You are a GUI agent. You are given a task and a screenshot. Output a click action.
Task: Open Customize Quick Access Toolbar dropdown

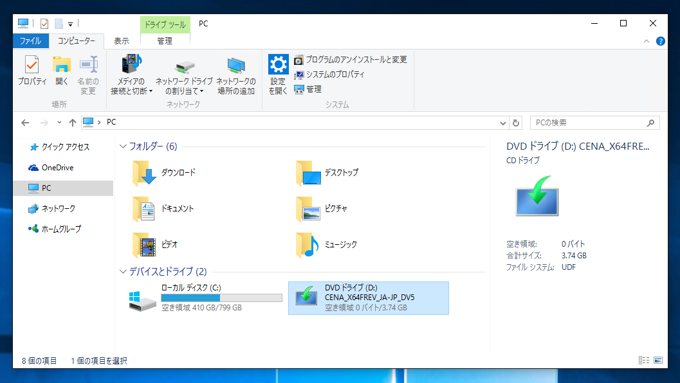(70, 24)
